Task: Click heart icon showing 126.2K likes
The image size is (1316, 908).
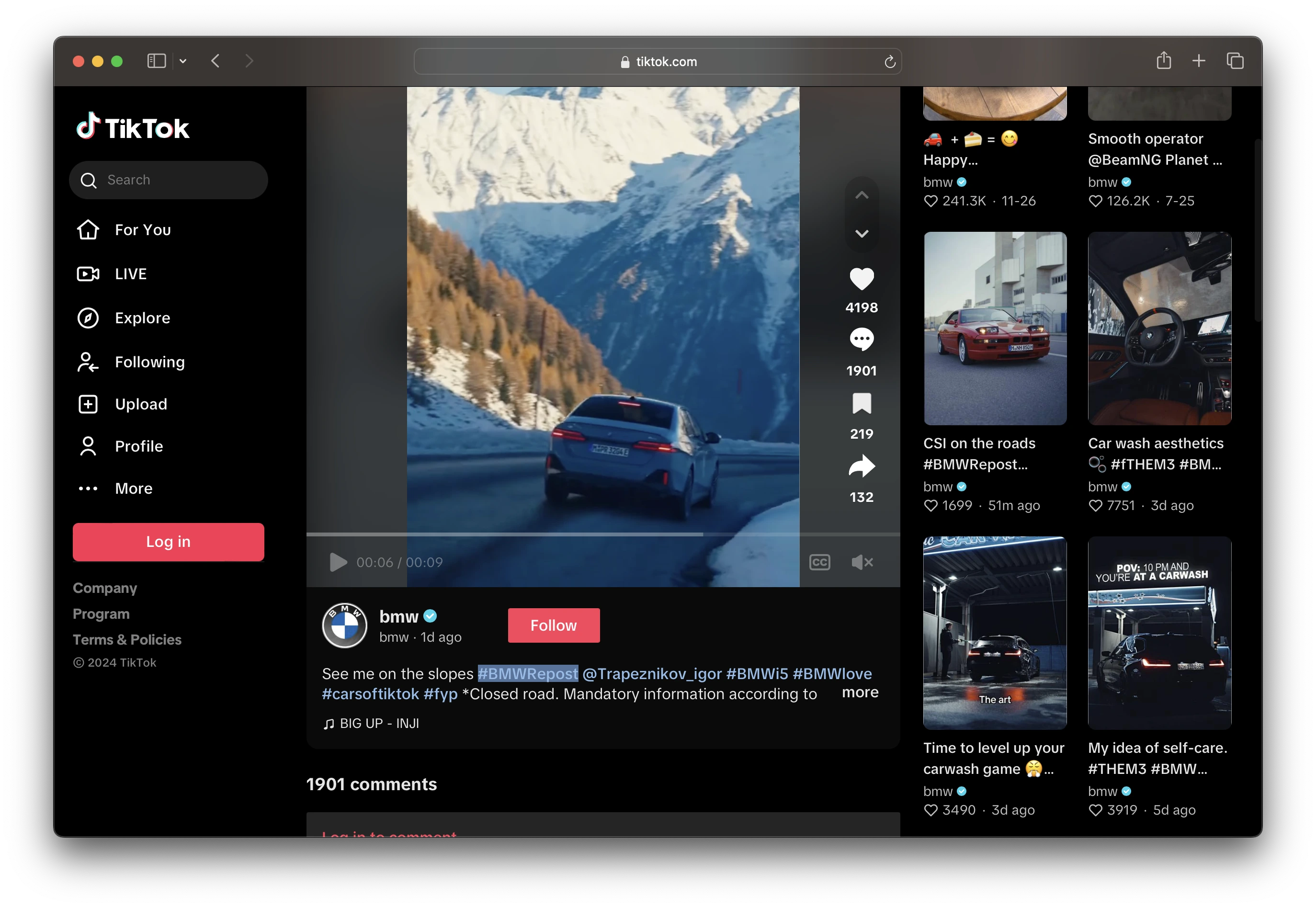Action: coord(1095,201)
